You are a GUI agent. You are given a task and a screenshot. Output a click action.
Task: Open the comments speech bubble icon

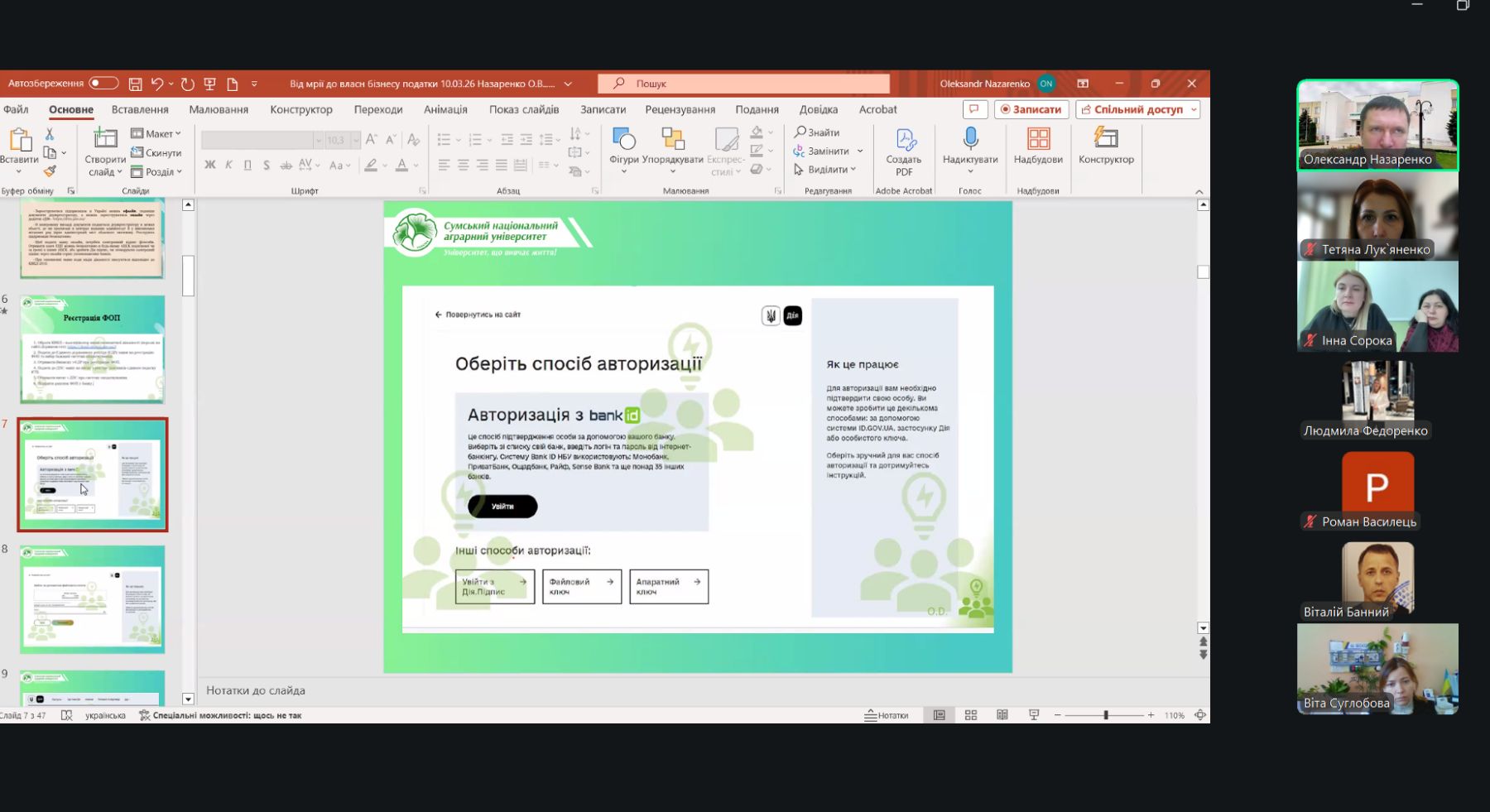pos(974,109)
